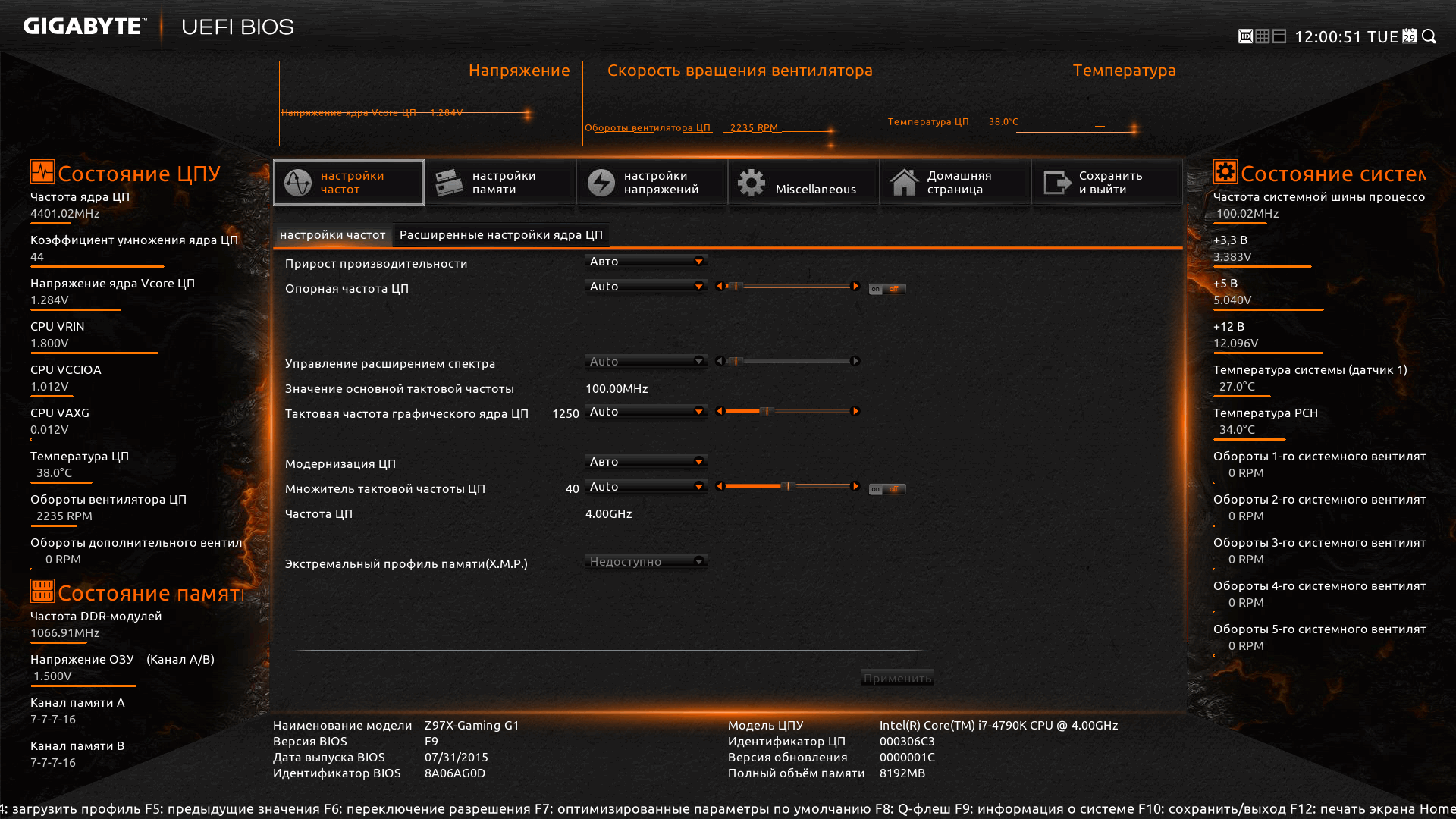Click the 'Температура' graph heading
This screenshot has width=1456, height=819.
[x=1125, y=71]
